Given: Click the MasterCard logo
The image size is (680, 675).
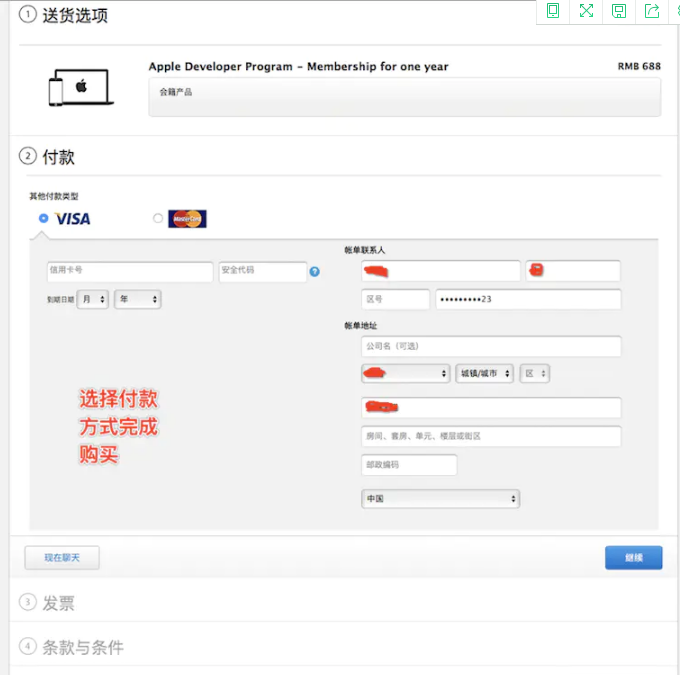Looking at the screenshot, I should 187,219.
